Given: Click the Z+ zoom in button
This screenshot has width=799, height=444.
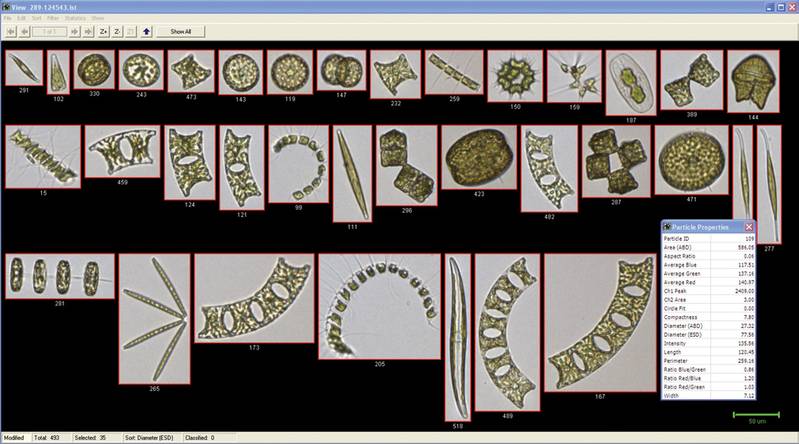Looking at the screenshot, I should 103,32.
